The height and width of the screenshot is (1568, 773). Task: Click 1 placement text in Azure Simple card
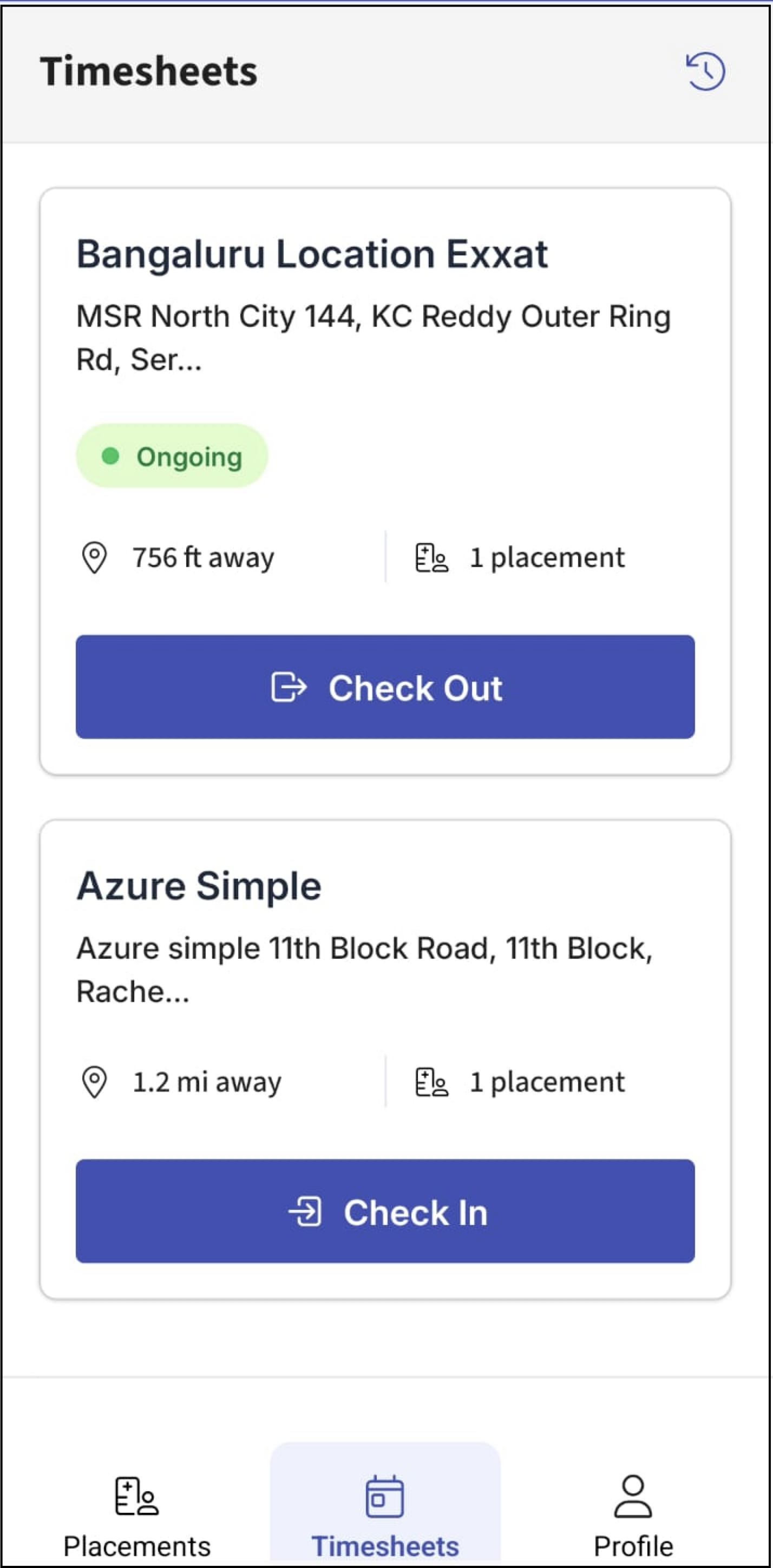tap(547, 1082)
